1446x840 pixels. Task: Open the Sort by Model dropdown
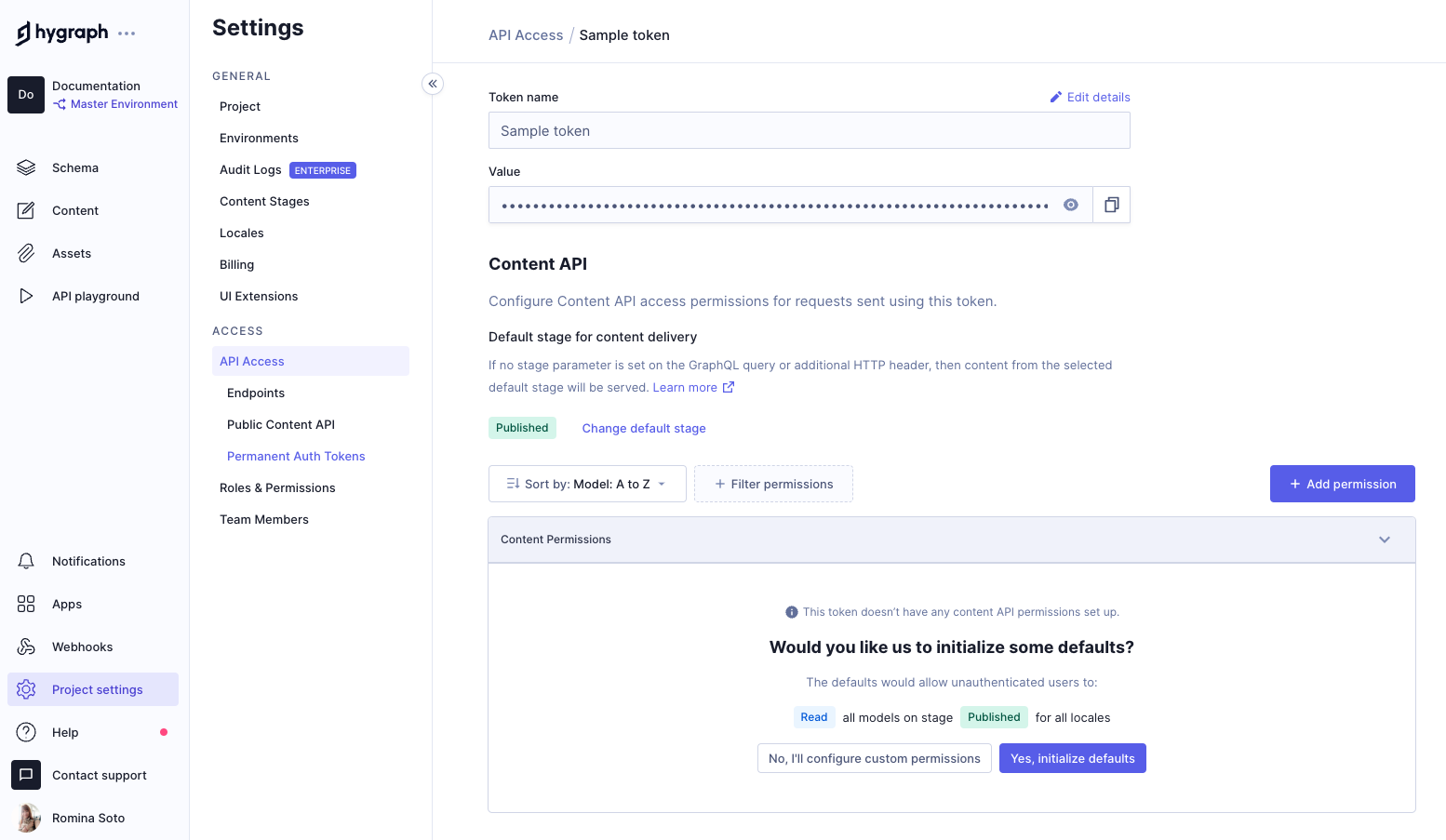[x=587, y=484]
